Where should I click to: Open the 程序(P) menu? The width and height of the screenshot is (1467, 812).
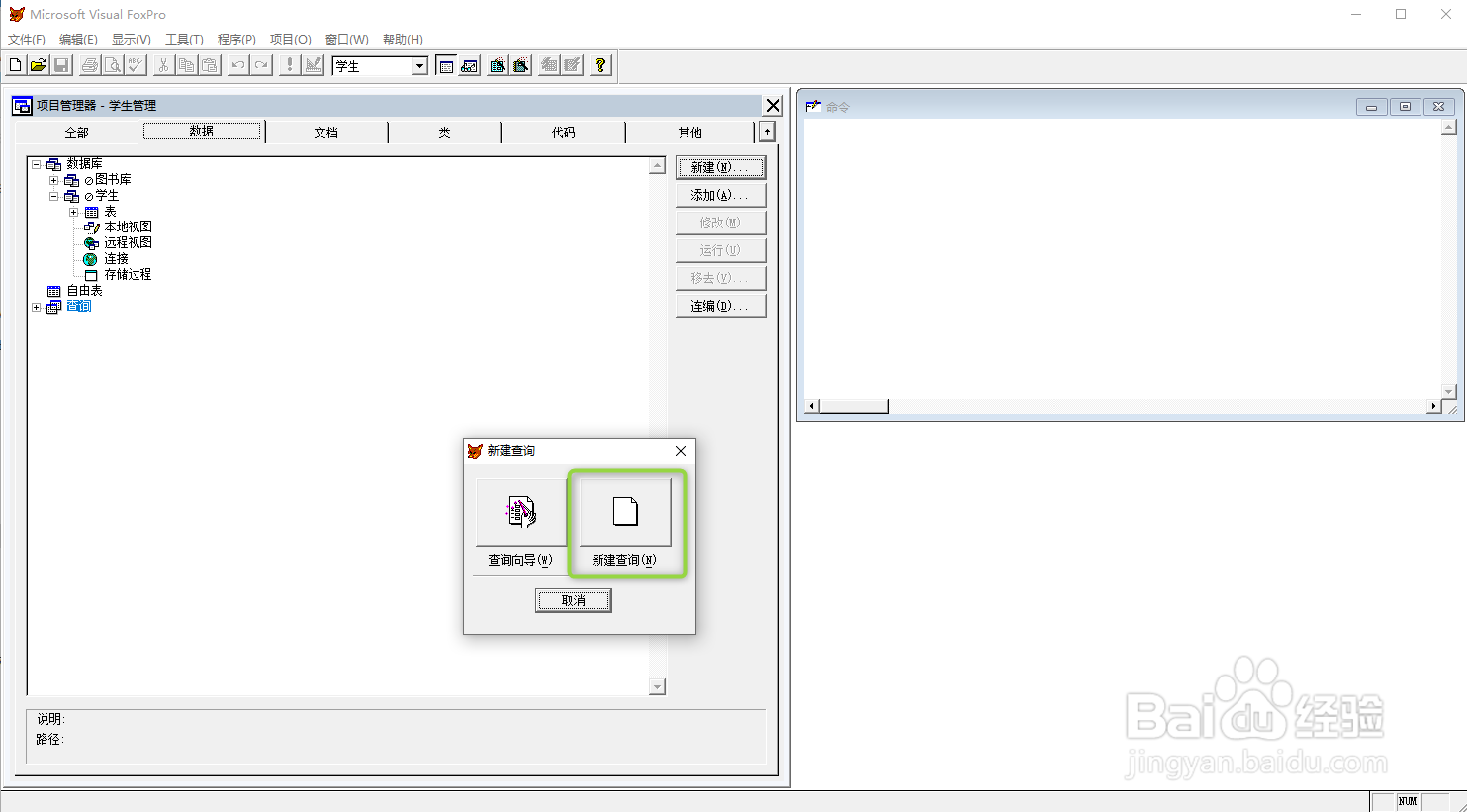[x=236, y=40]
